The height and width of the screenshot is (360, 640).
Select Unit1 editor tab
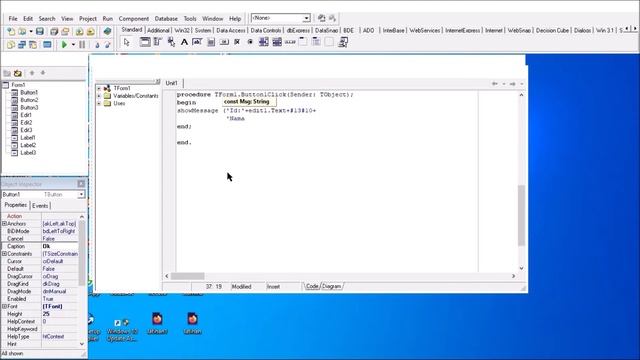[171, 83]
